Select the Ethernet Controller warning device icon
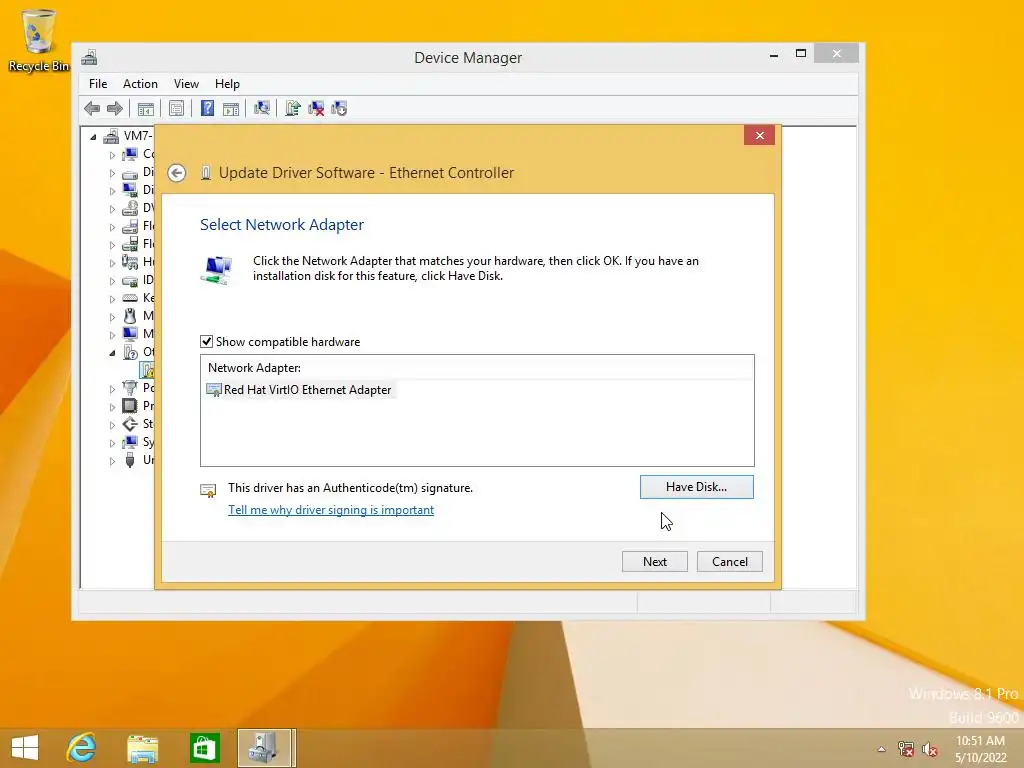The height and width of the screenshot is (768, 1024). click(x=148, y=370)
